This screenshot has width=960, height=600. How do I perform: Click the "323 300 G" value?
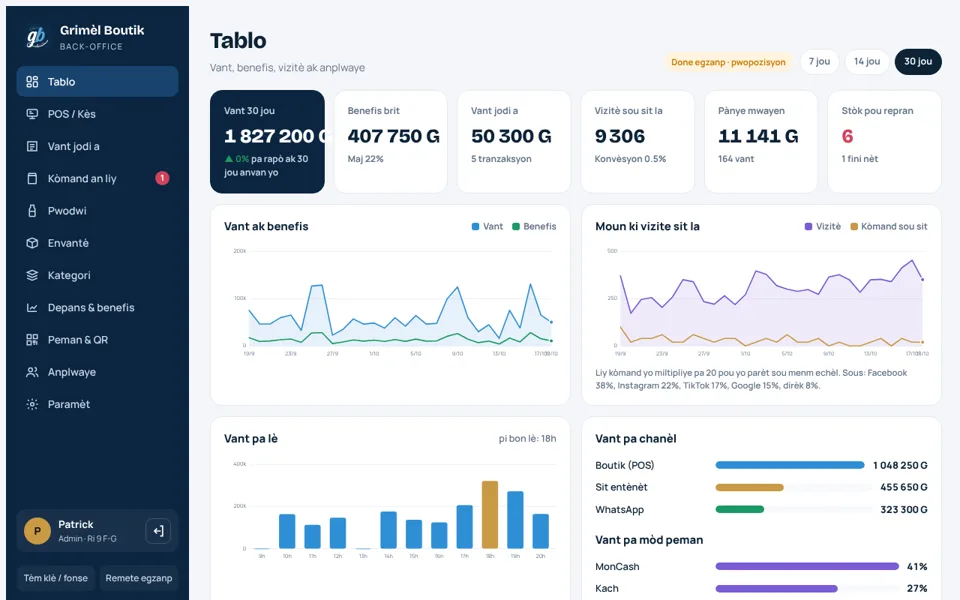click(904, 509)
